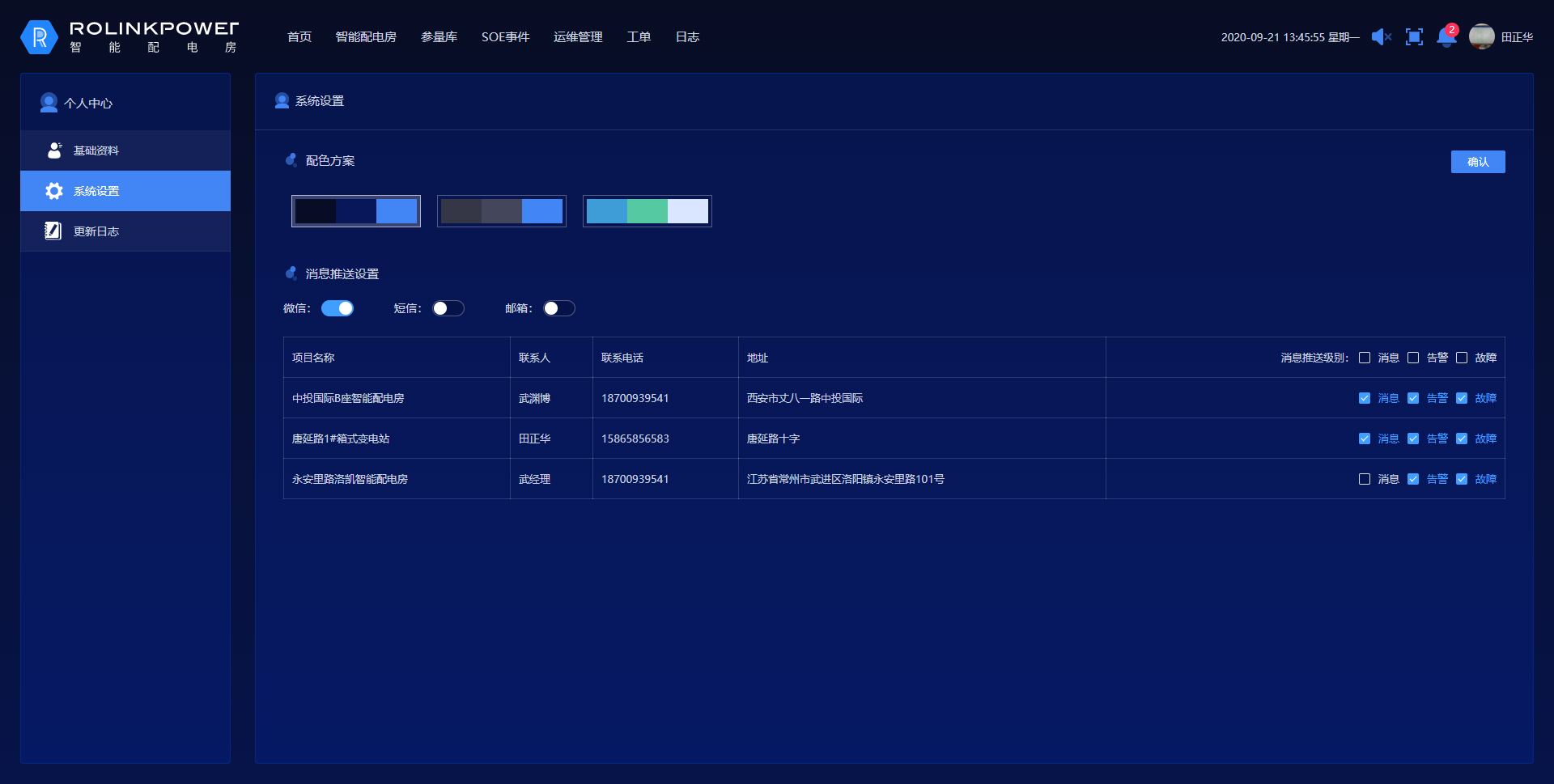Click project name 中投国际B座智能配电房
The height and width of the screenshot is (784, 1554).
[x=348, y=398]
